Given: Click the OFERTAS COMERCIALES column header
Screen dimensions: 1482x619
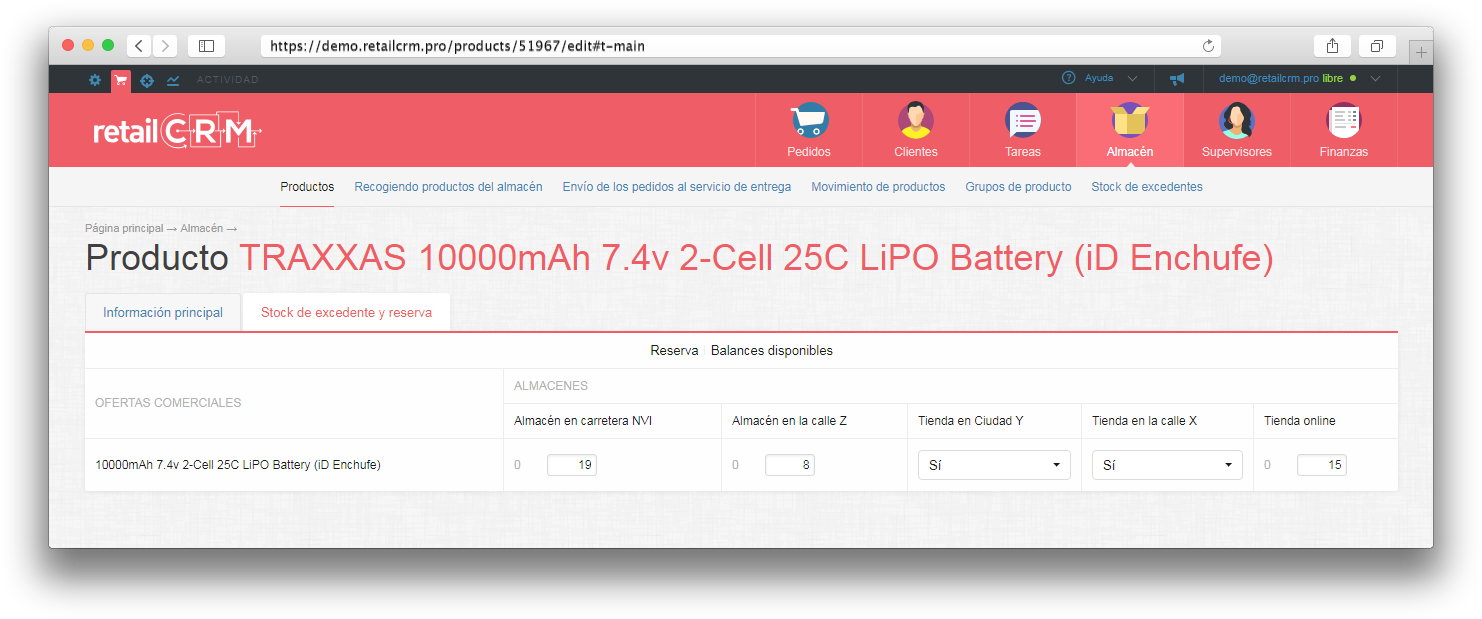Looking at the screenshot, I should pos(168,403).
